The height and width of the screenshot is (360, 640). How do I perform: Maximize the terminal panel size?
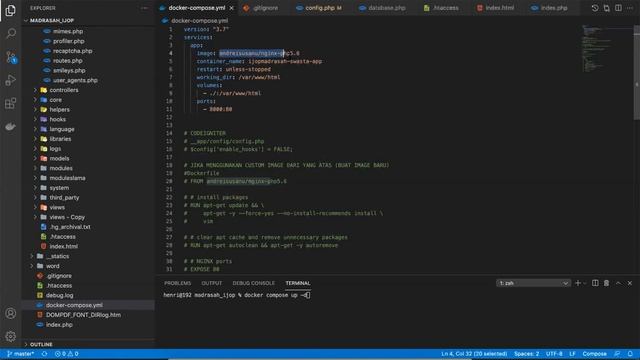tap(618, 283)
